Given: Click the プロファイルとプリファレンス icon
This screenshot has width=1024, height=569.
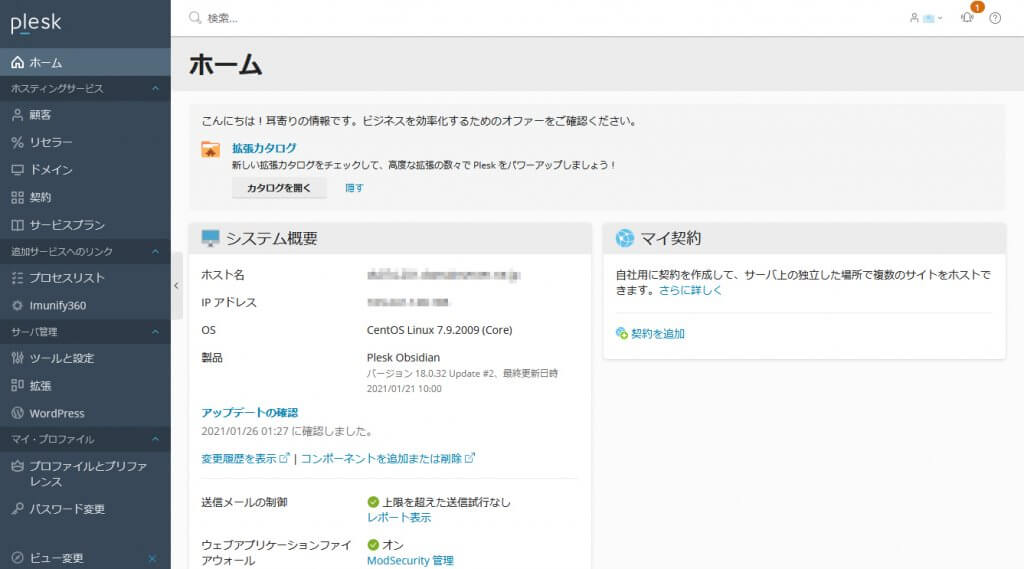Looking at the screenshot, I should 18,466.
